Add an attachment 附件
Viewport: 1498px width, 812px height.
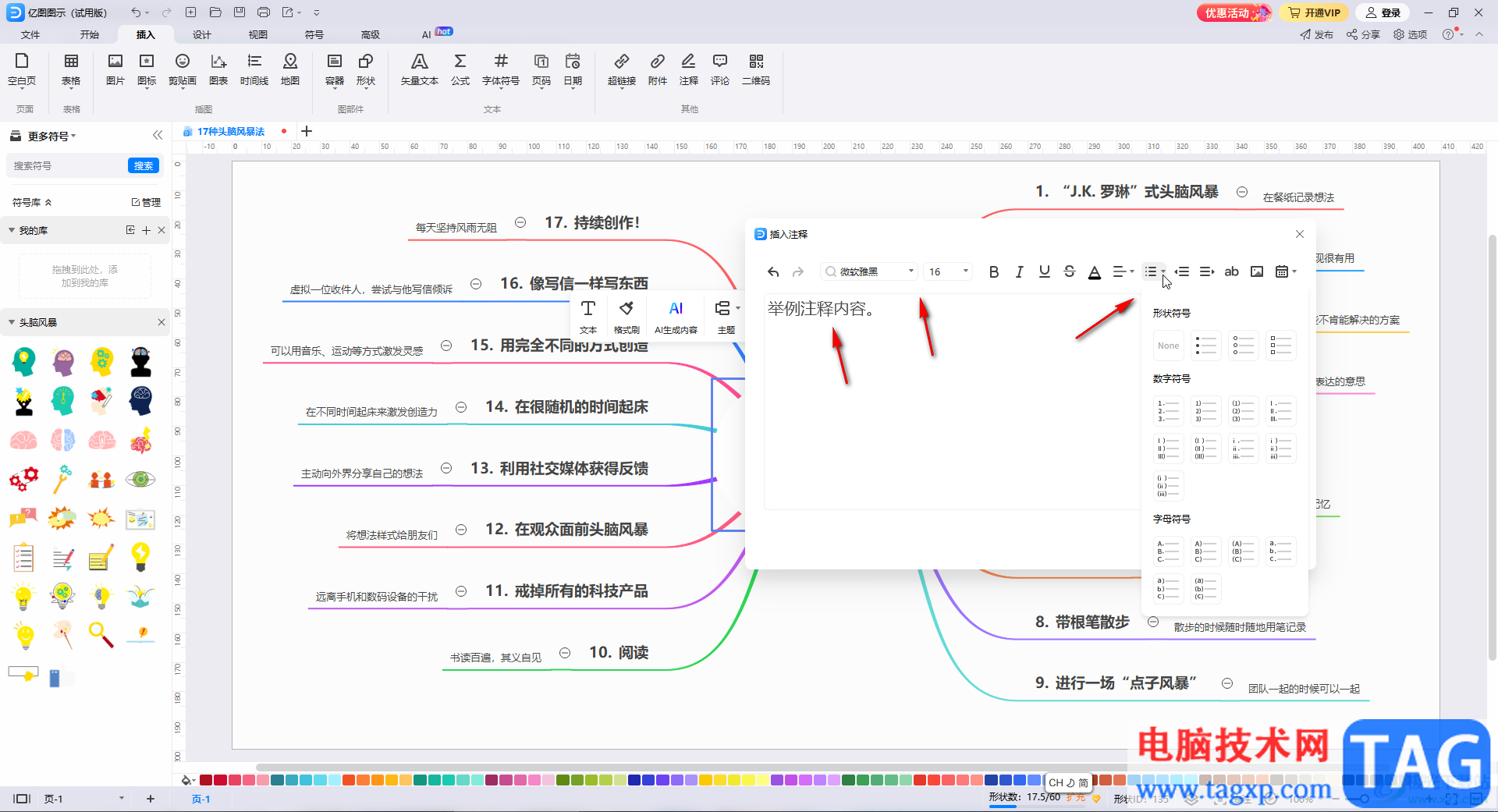click(658, 69)
